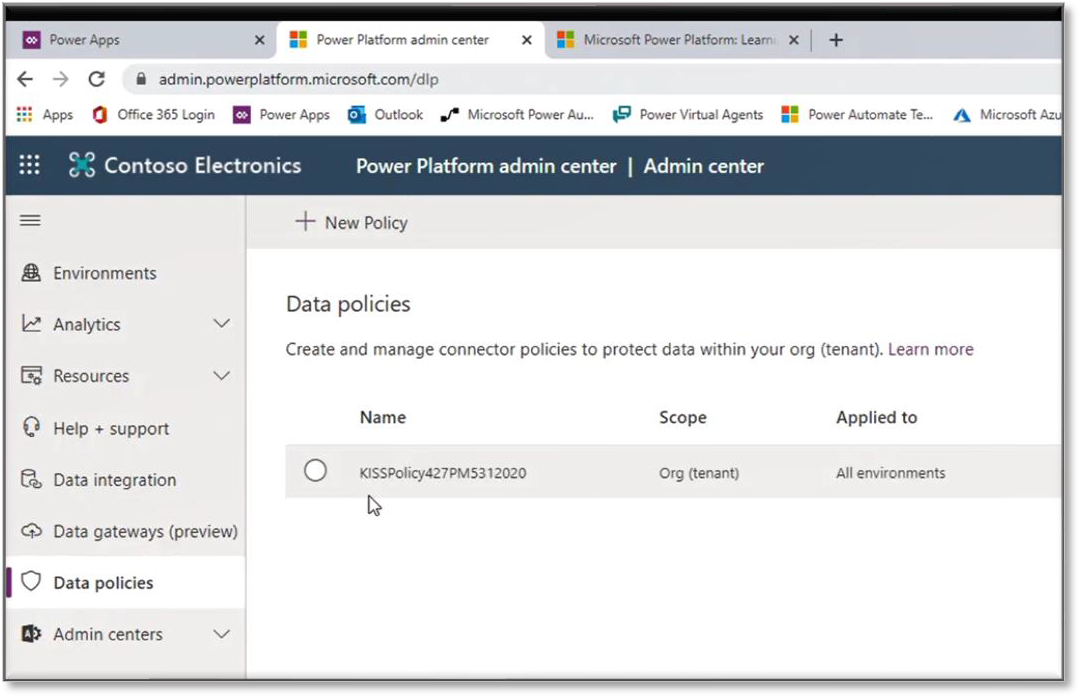
Task: Click the Data gateways cloud icon
Action: pos(31,531)
